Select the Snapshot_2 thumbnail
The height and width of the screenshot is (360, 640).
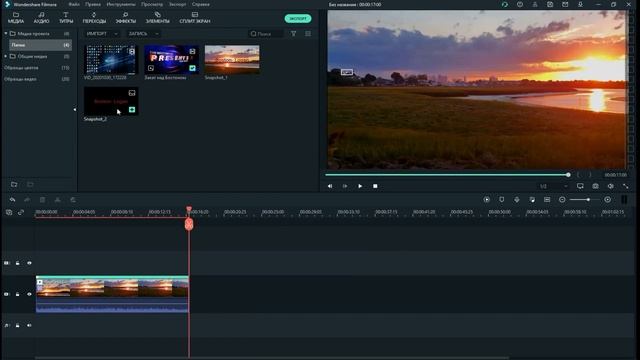point(111,101)
